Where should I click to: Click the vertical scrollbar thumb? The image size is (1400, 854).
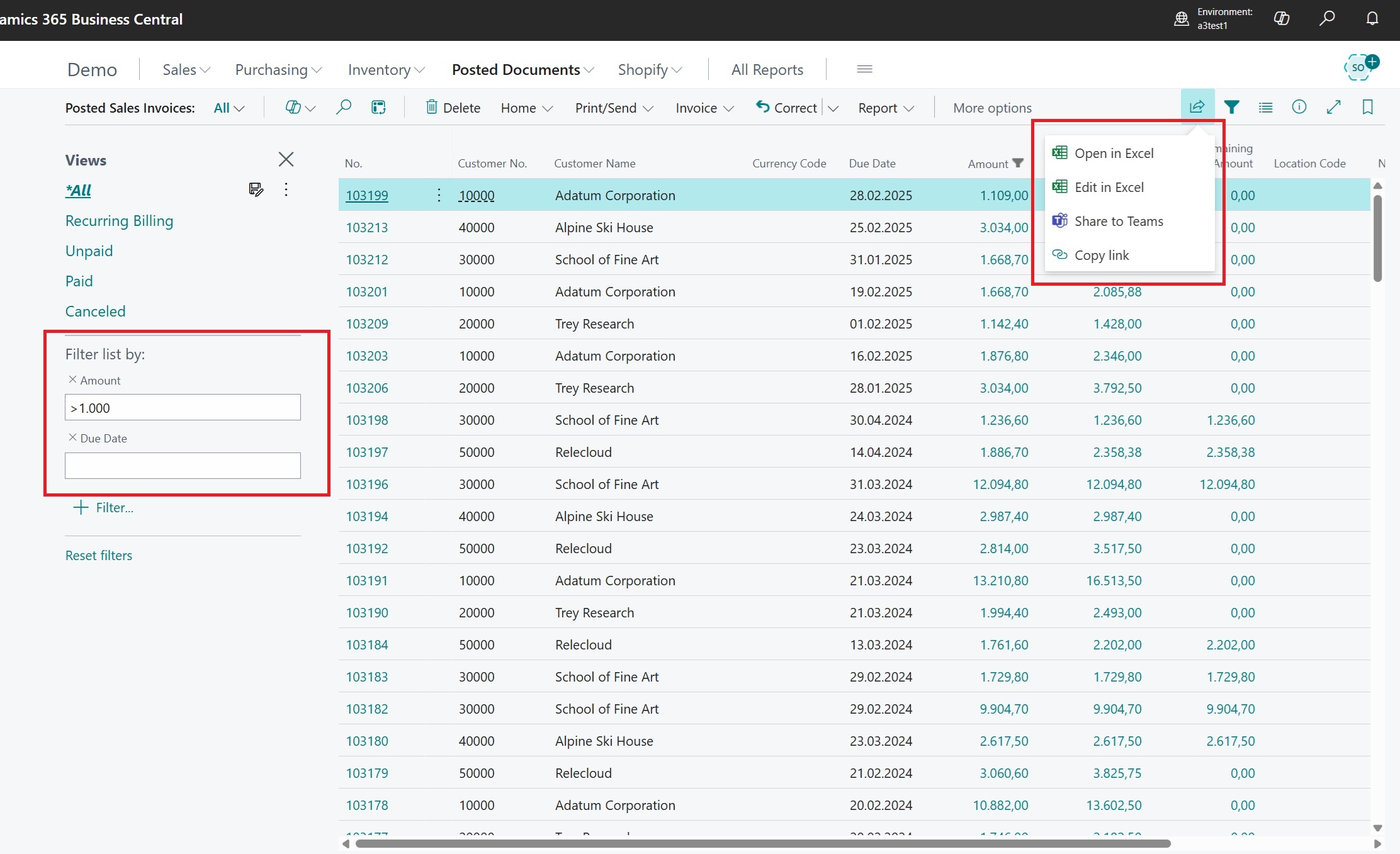click(1377, 238)
